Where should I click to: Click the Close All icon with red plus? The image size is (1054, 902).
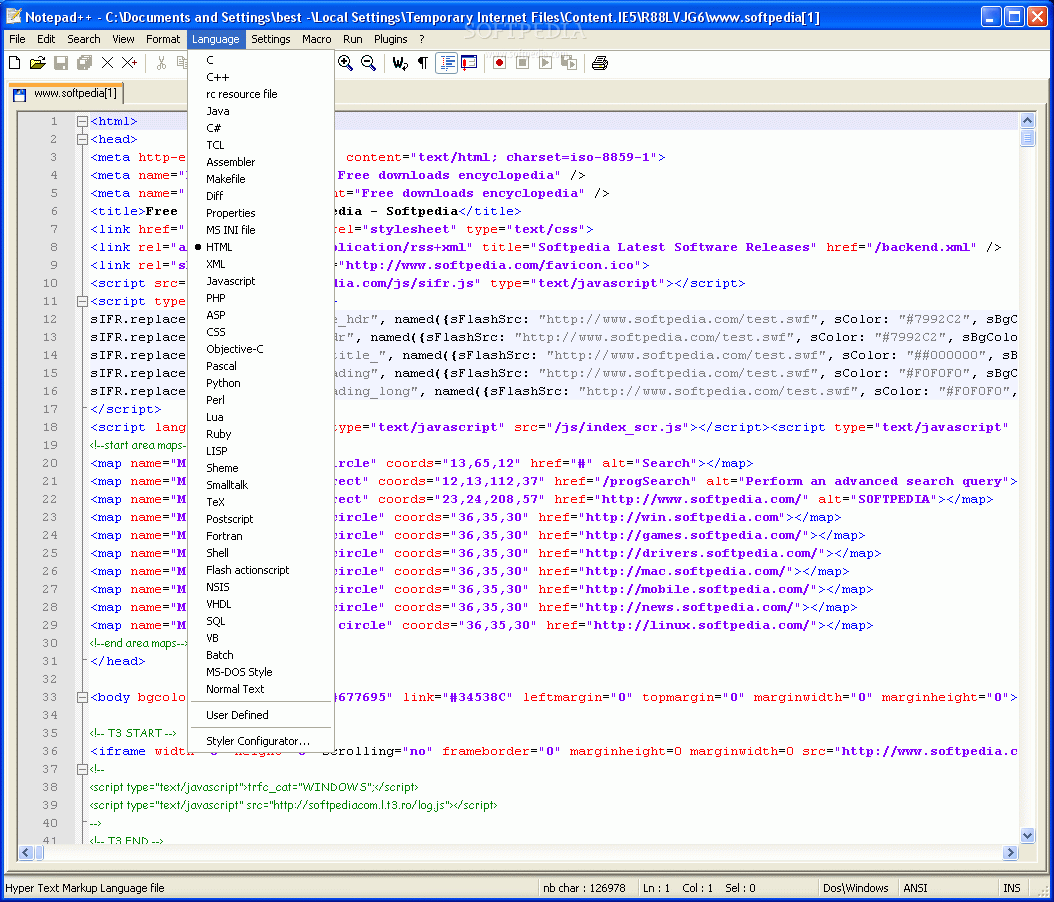click(129, 63)
